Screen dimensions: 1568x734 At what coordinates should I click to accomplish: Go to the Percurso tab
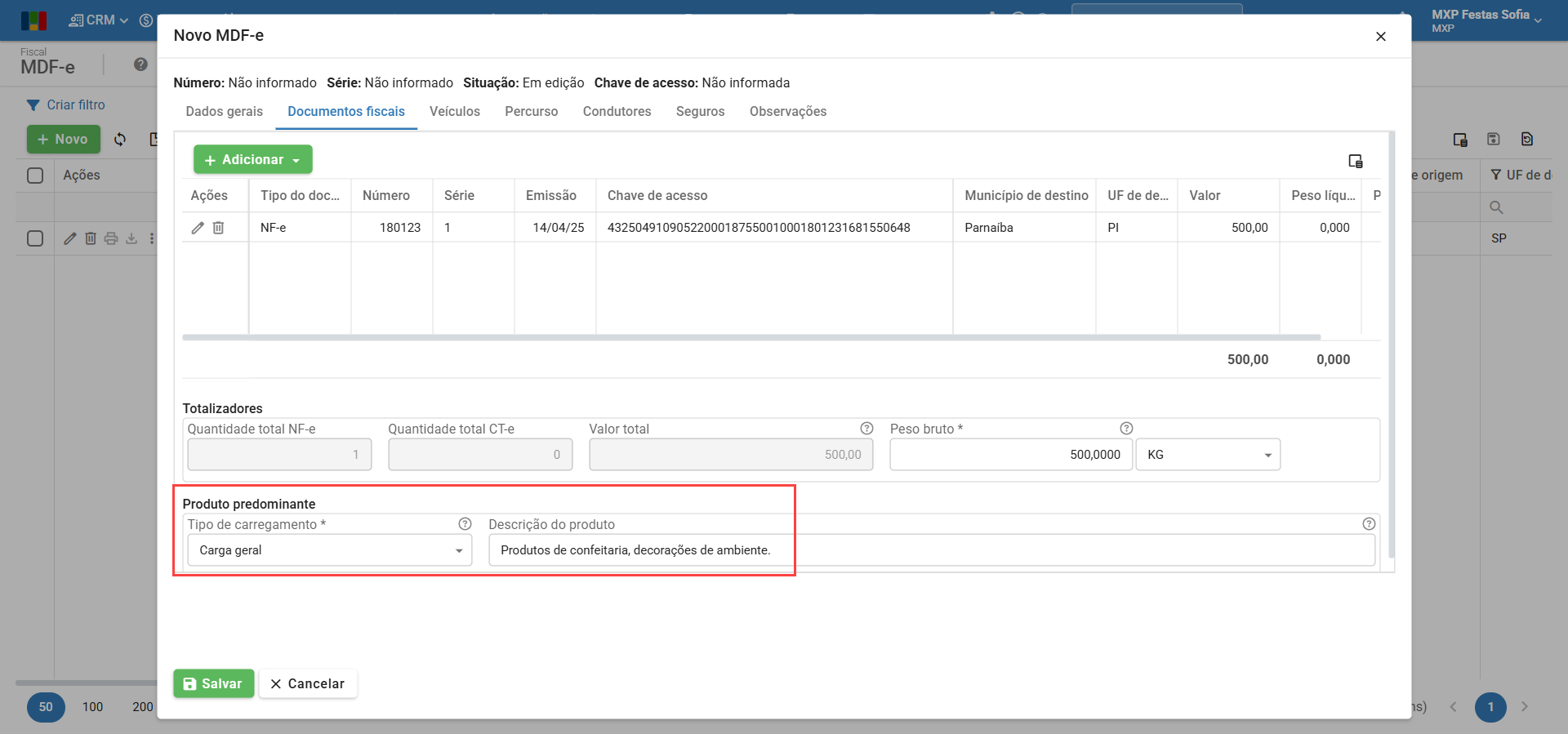pos(532,112)
